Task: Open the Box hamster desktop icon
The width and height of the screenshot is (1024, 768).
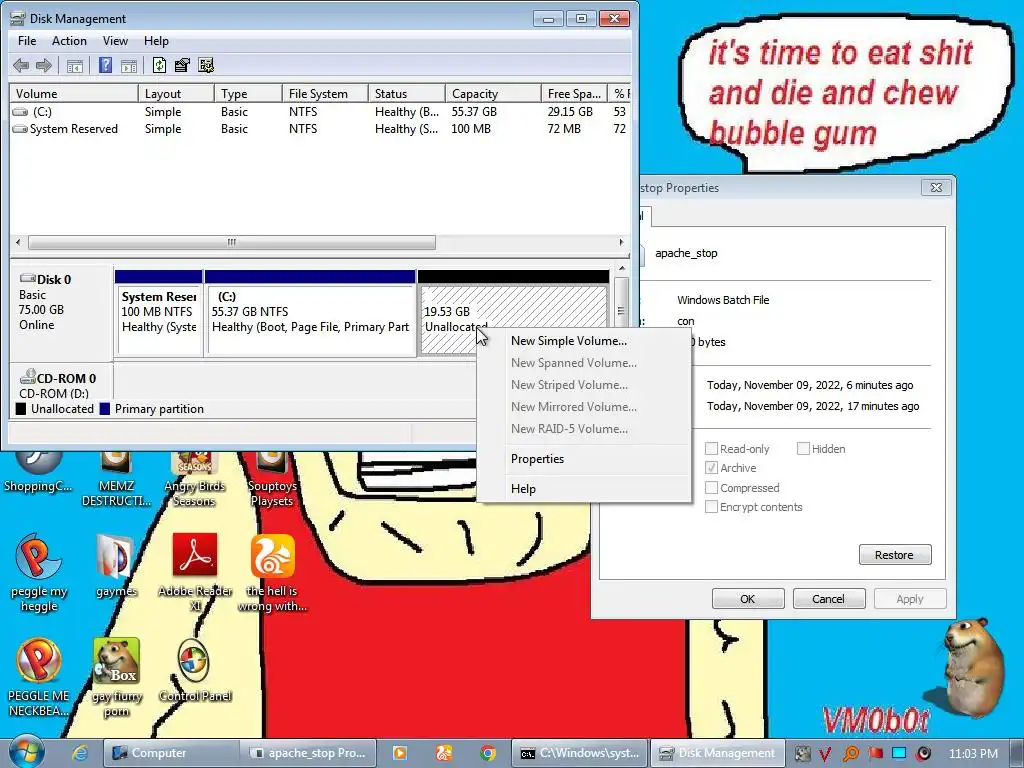Action: coord(116,677)
